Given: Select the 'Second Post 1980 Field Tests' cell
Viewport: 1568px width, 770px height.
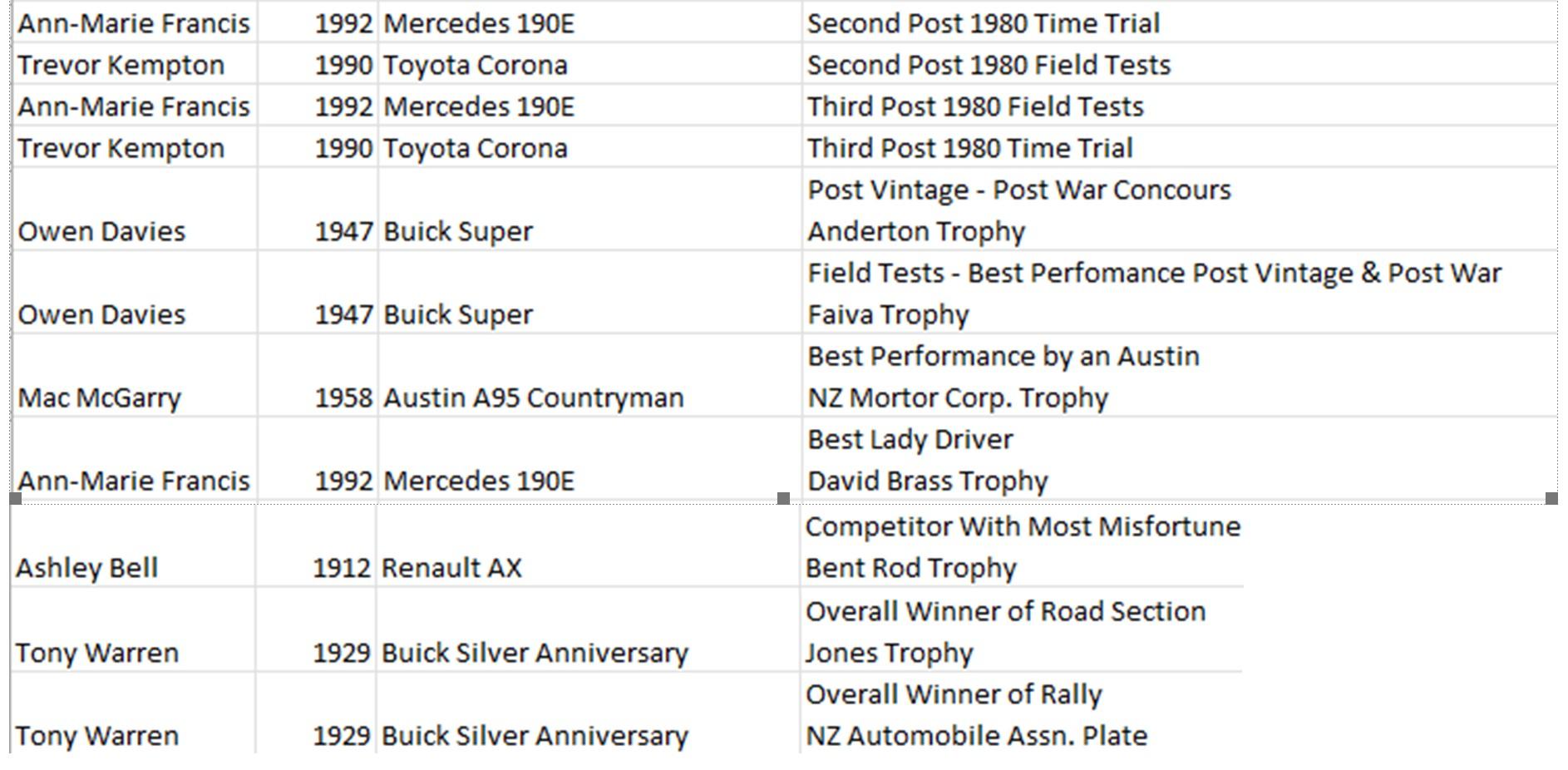Looking at the screenshot, I should point(989,65).
